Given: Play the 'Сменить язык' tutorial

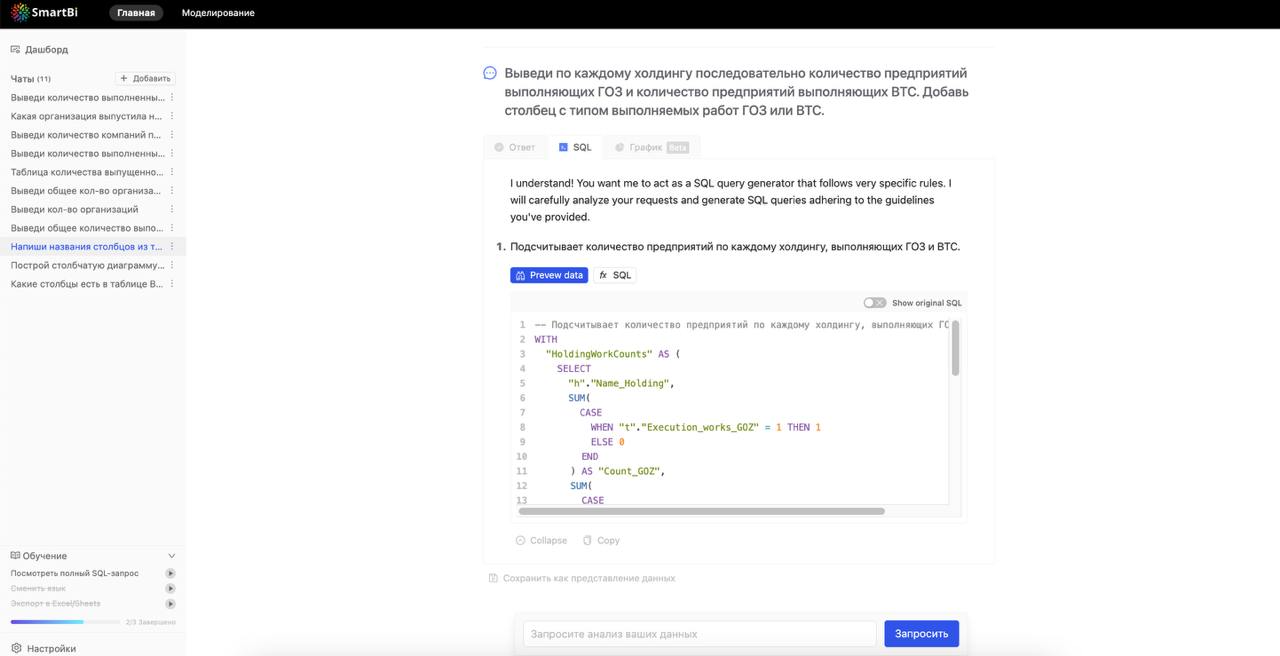Looking at the screenshot, I should tap(171, 589).
